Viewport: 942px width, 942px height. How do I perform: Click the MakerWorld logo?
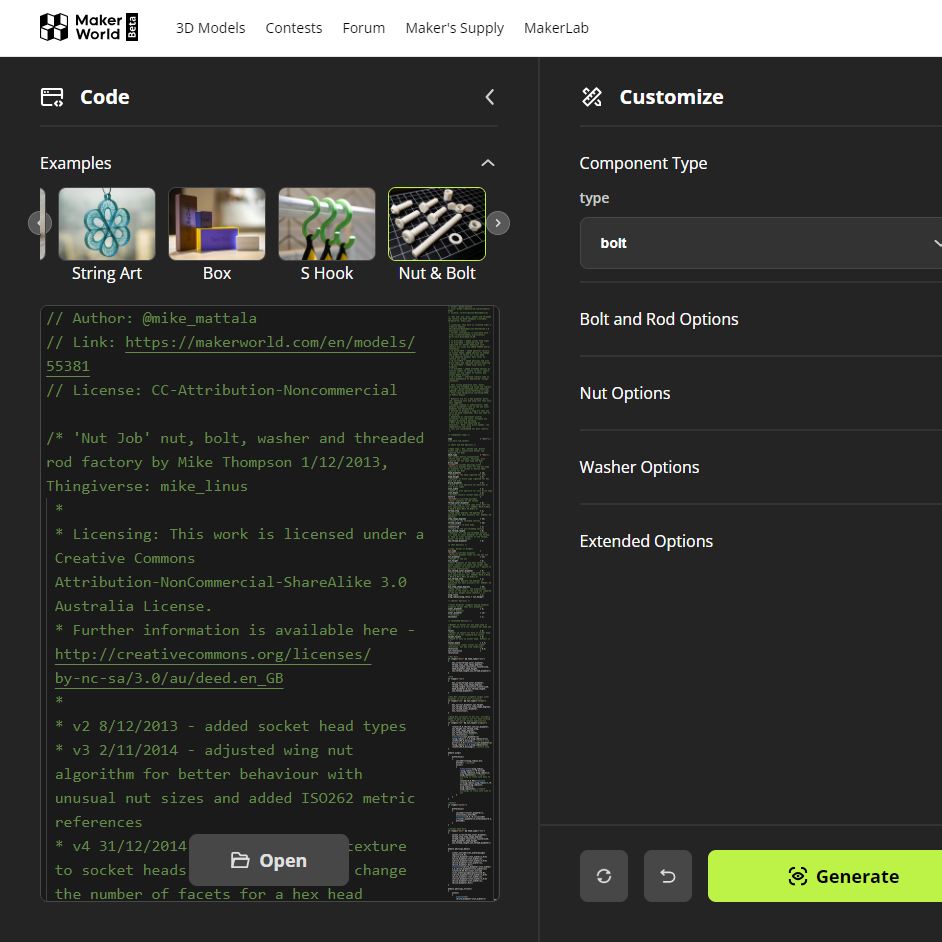[x=89, y=28]
